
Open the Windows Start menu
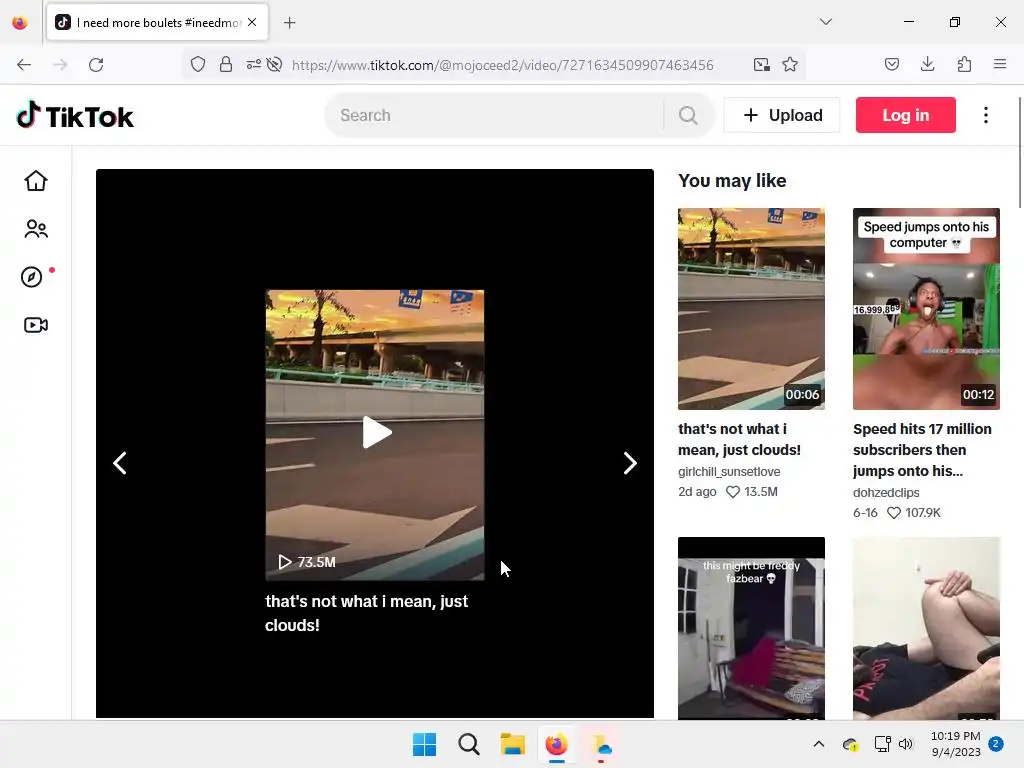point(424,744)
